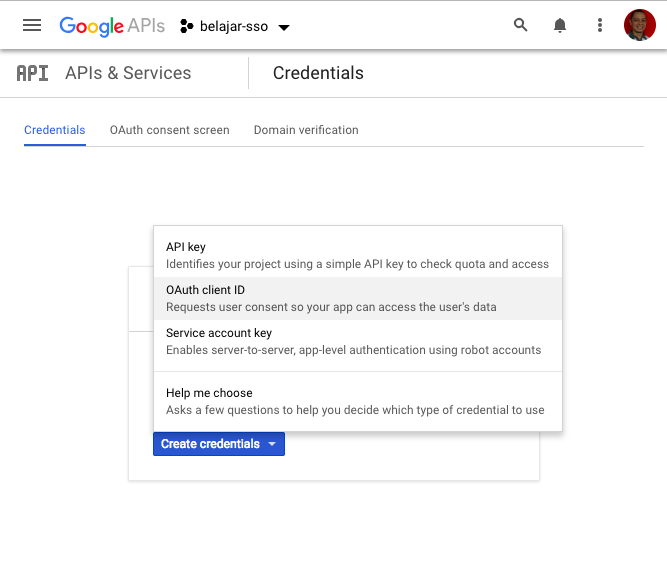Choose OAuth client ID from the menu
This screenshot has width=667, height=568.
click(358, 298)
